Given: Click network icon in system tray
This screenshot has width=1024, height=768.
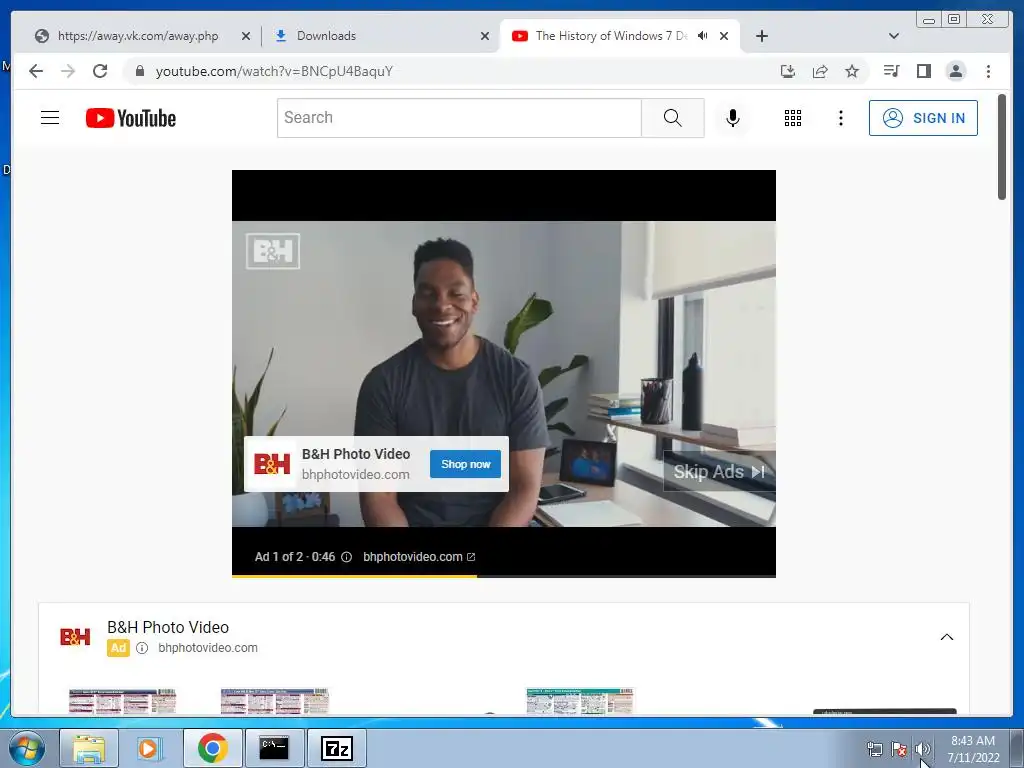Looking at the screenshot, I should [x=874, y=749].
